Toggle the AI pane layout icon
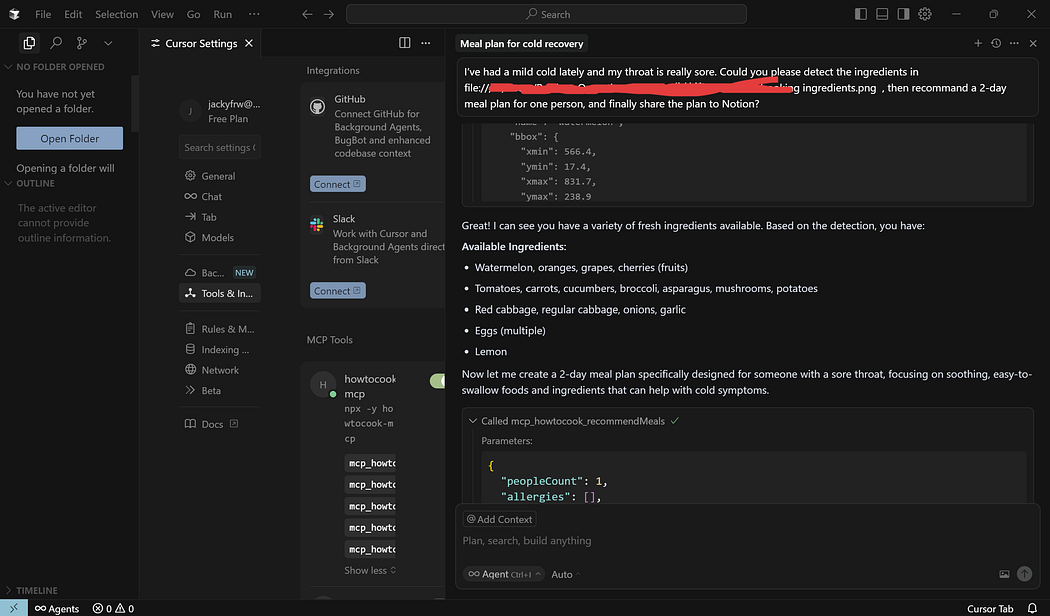 point(903,14)
